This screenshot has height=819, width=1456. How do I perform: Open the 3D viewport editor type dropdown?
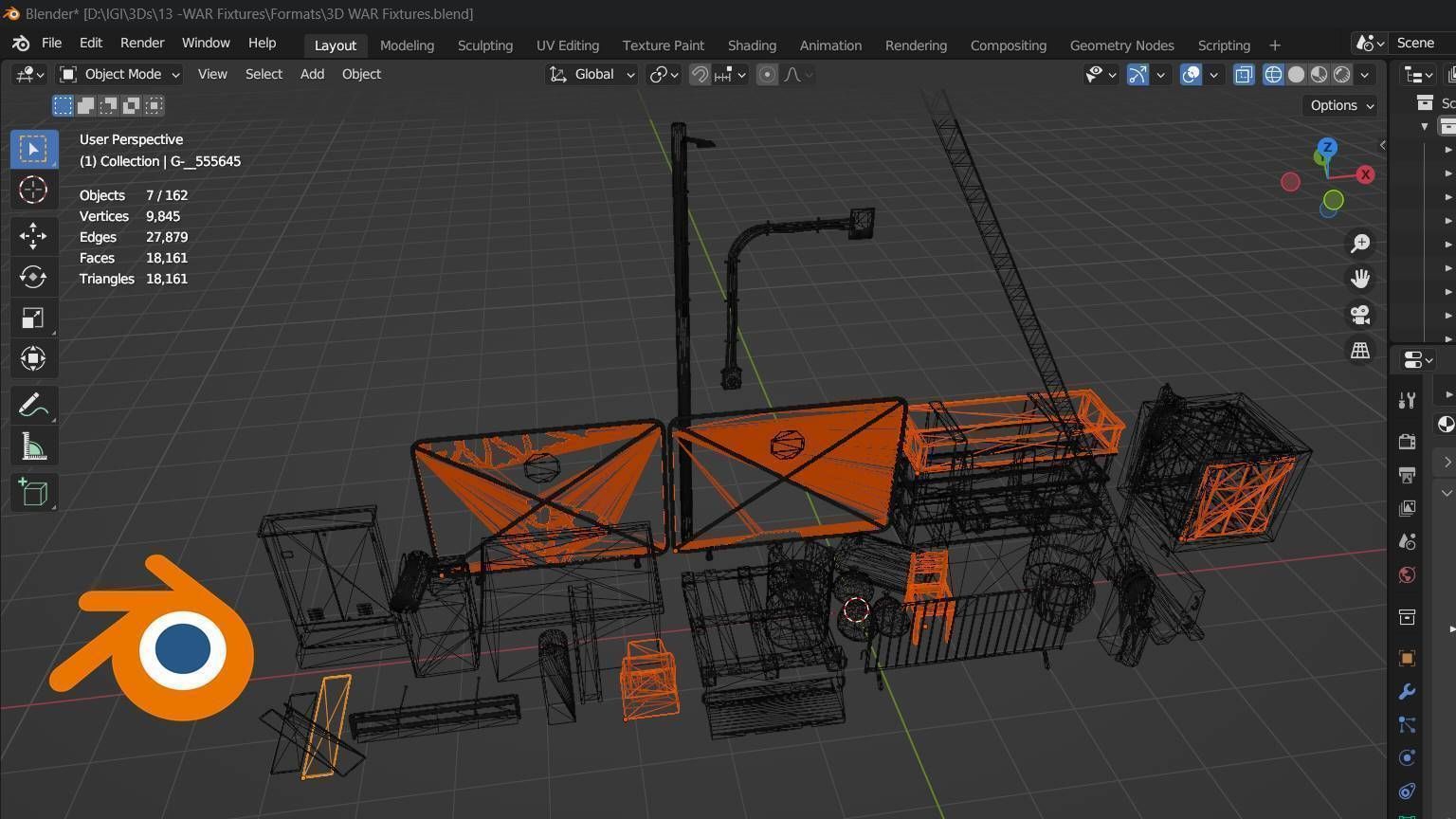click(28, 74)
